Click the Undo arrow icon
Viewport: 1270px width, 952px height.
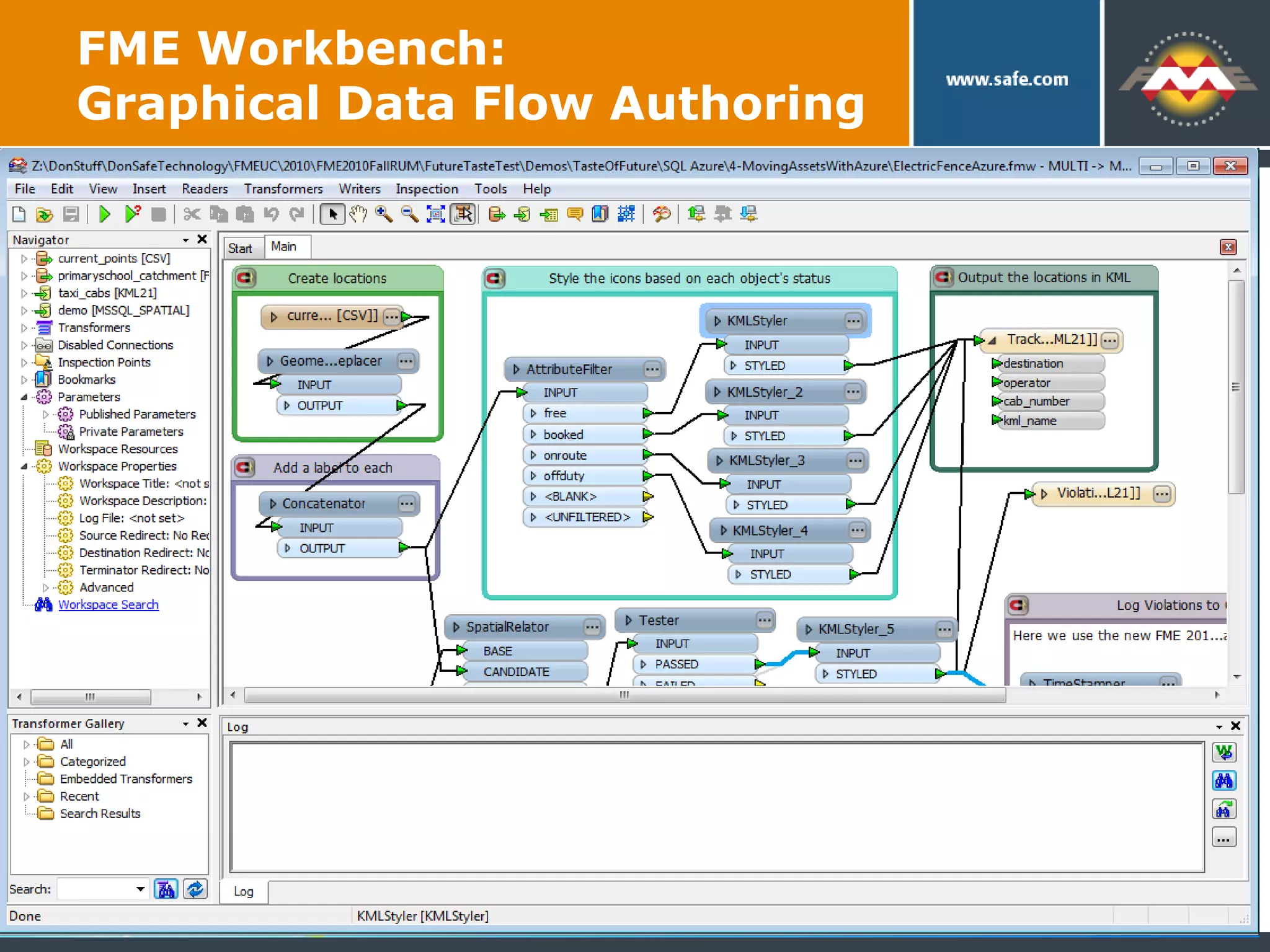coord(271,214)
